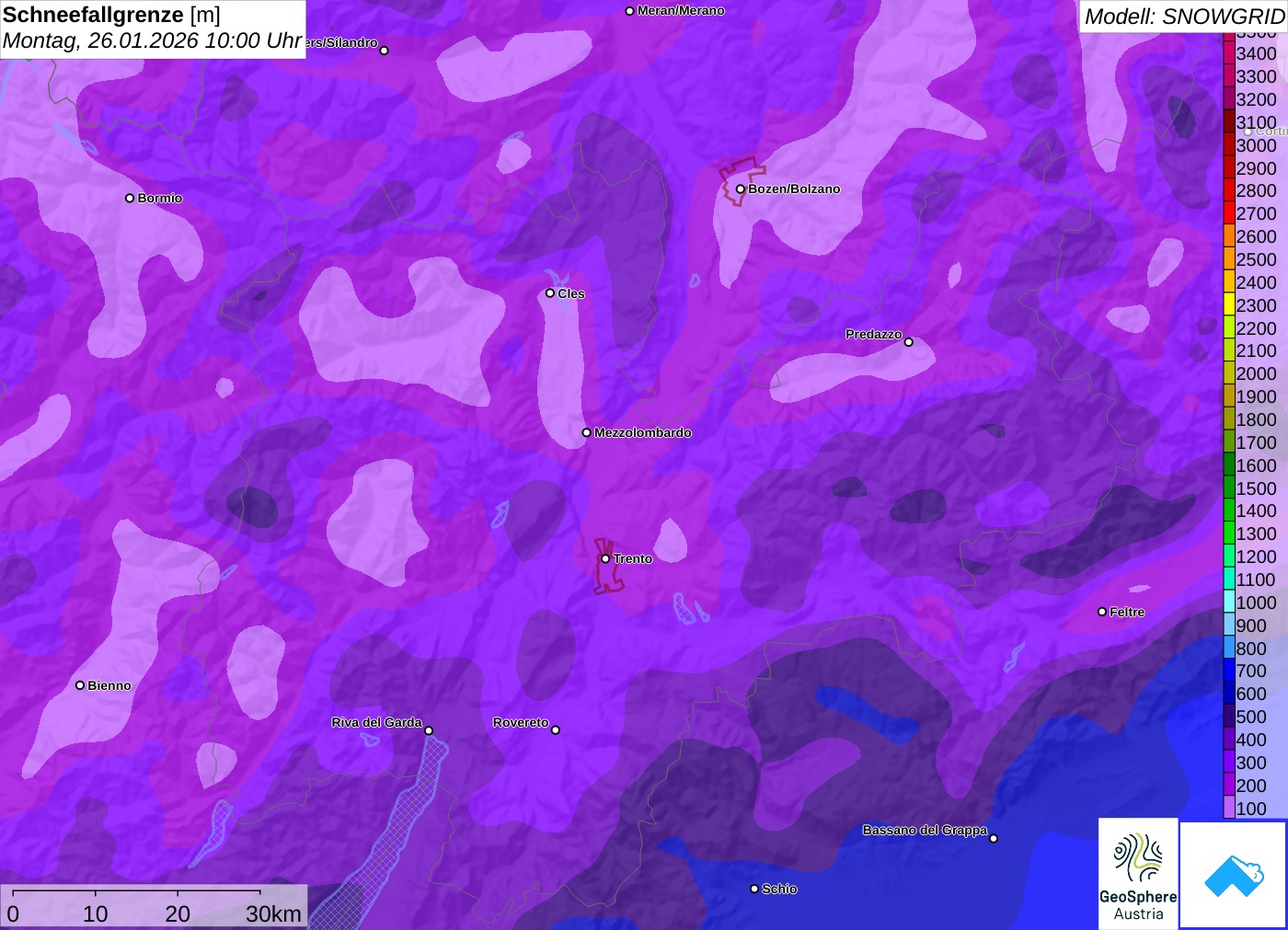Screen dimensions: 1288x930
Task: Select the Trento city marker dot
Action: (x=605, y=558)
